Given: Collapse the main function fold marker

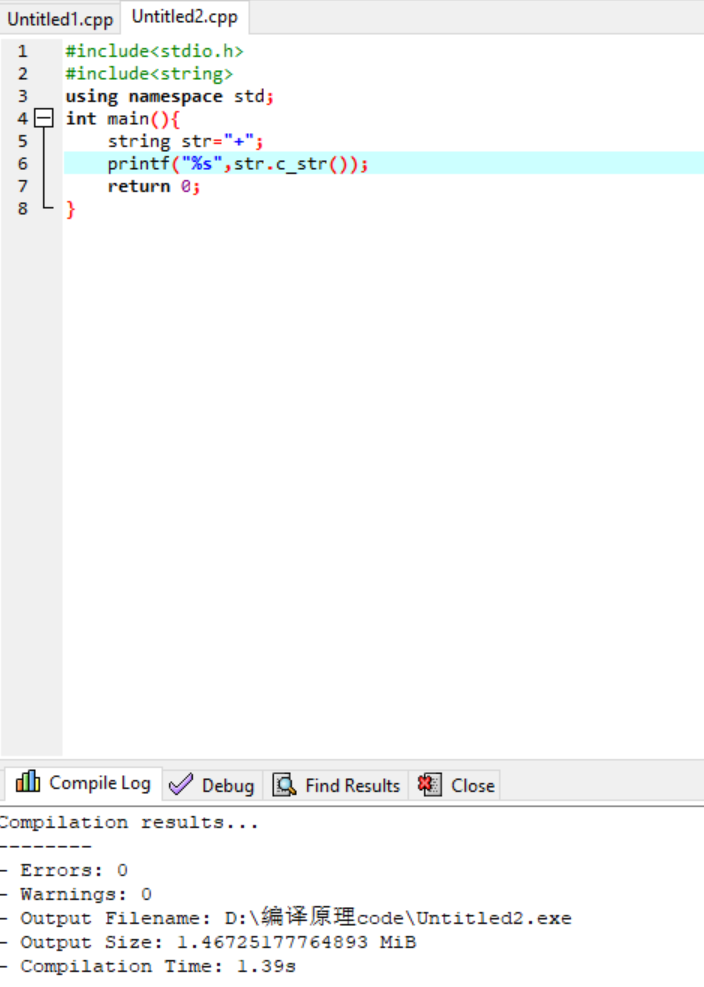Looking at the screenshot, I should 43,118.
